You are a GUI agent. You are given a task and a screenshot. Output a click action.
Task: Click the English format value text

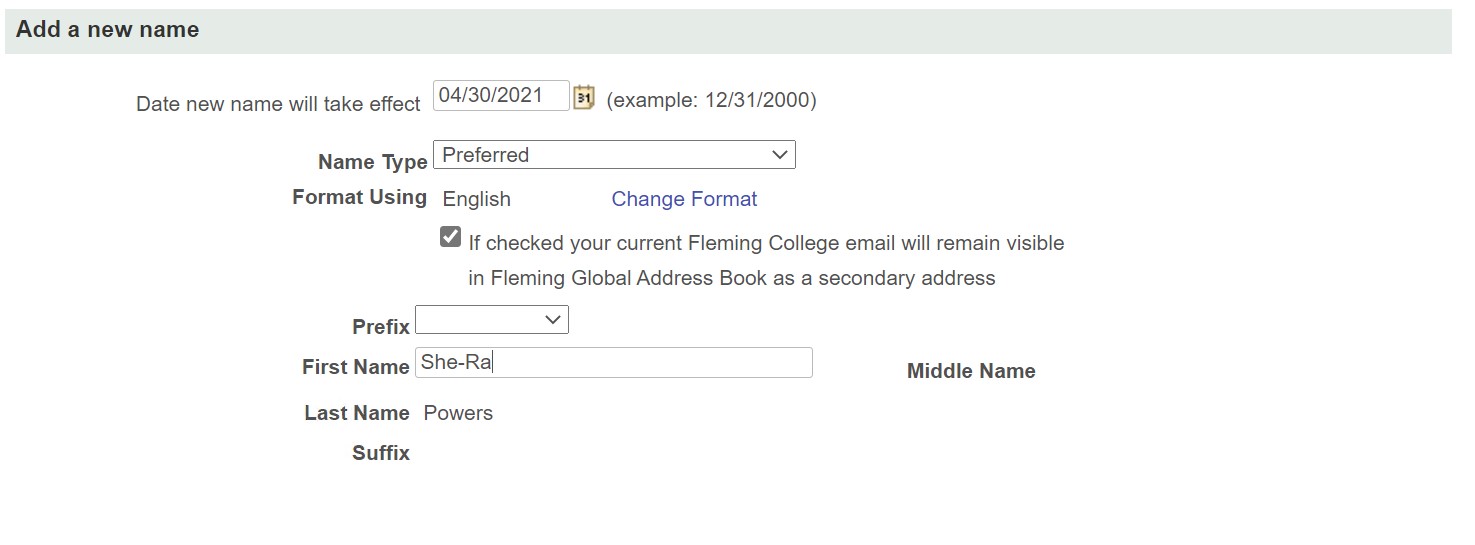pos(476,199)
